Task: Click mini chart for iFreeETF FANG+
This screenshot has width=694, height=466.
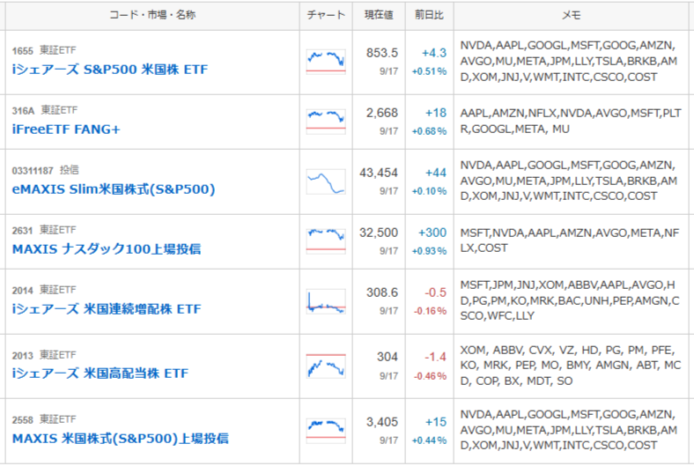Action: coord(326,122)
